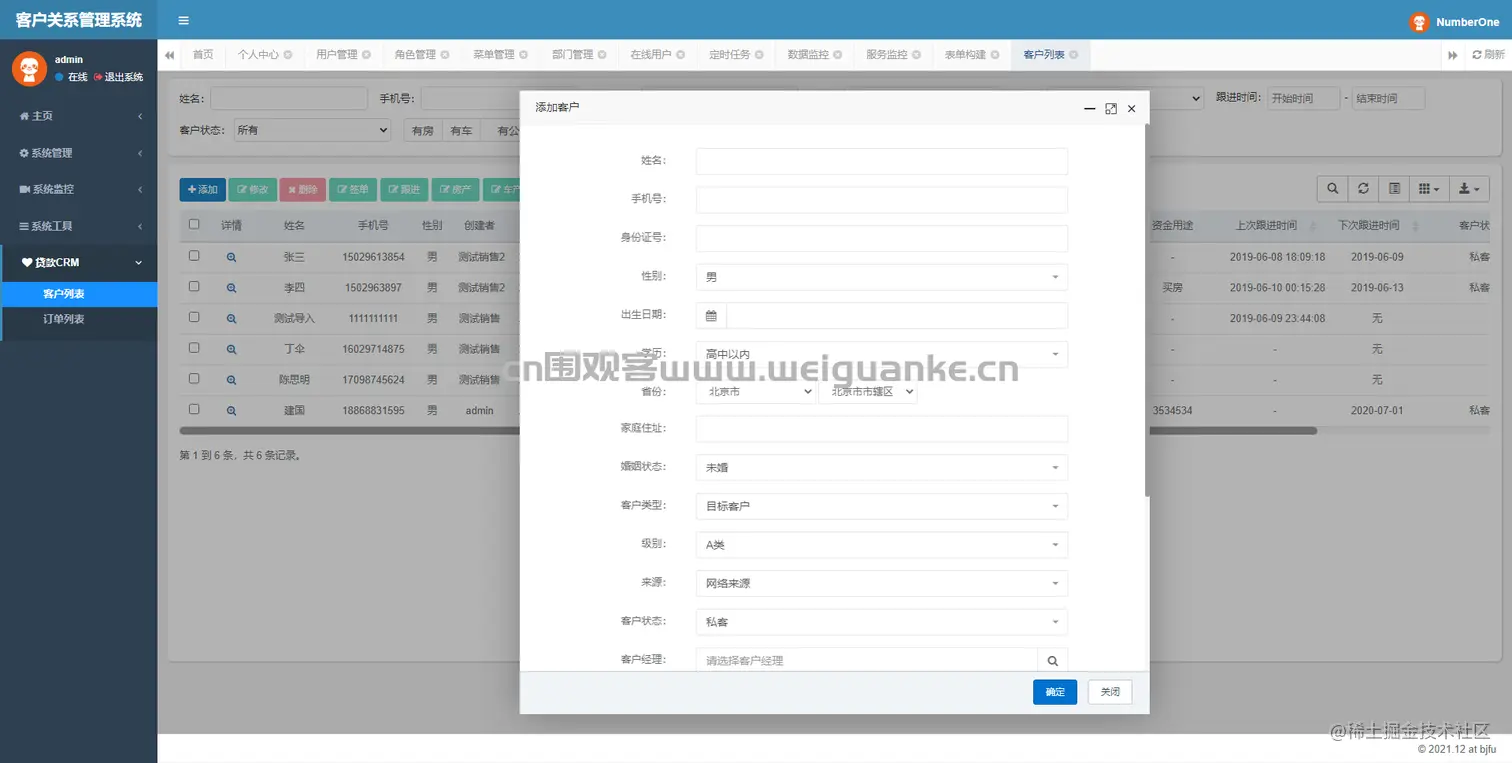Maximize the 添加客户 dialog
The width and height of the screenshot is (1512, 763).
(x=1111, y=108)
